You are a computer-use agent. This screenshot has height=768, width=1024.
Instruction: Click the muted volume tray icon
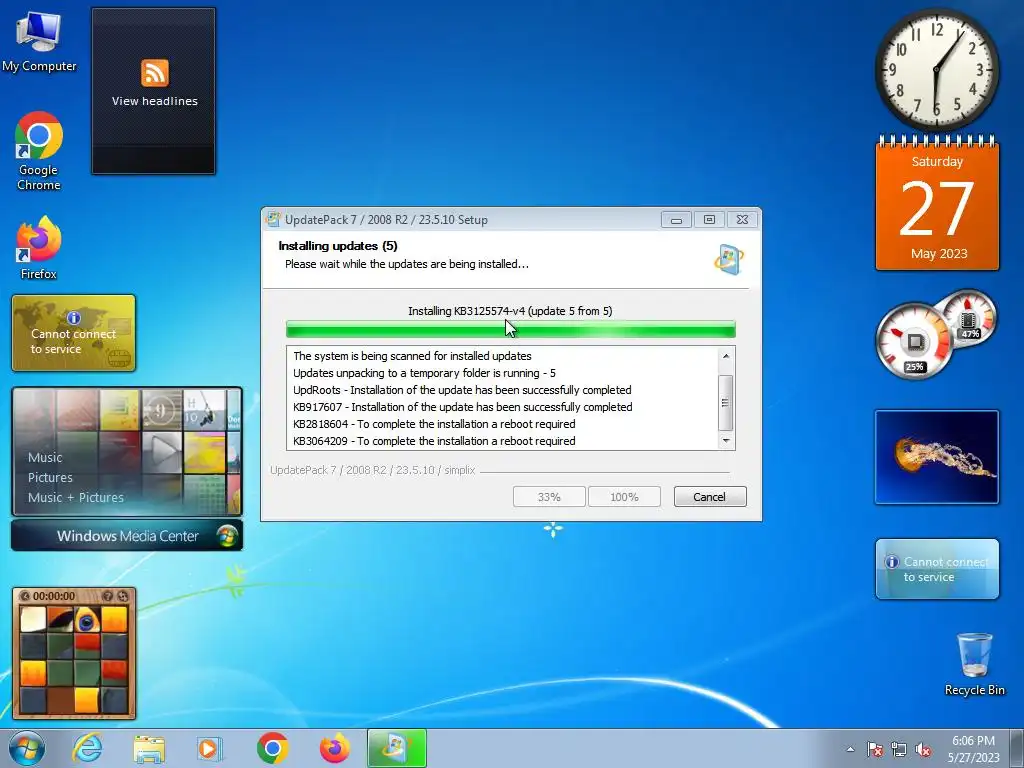(x=923, y=749)
